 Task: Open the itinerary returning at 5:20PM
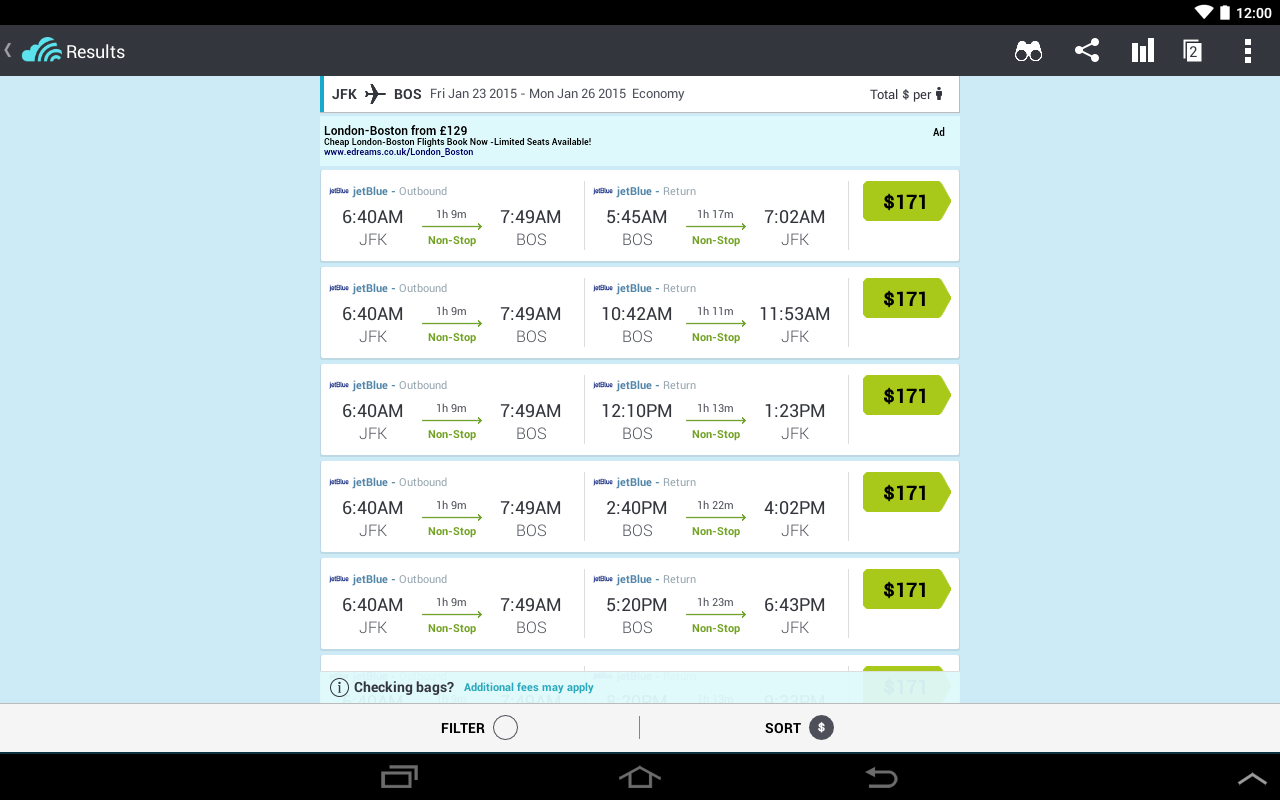(640, 604)
